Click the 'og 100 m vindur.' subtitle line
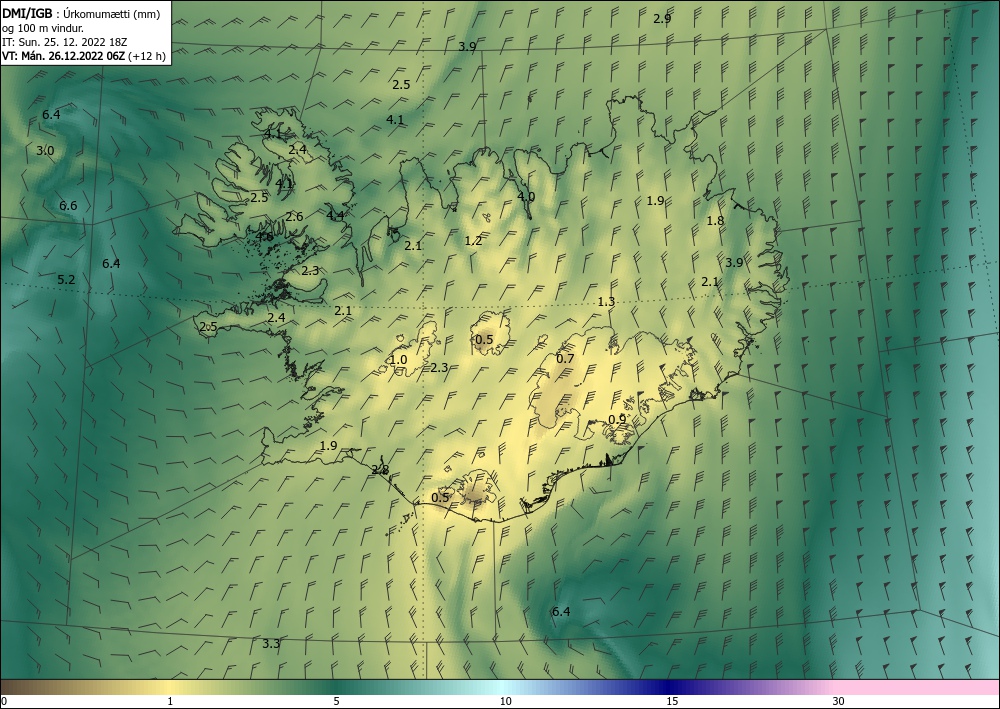 pyautogui.click(x=43, y=27)
